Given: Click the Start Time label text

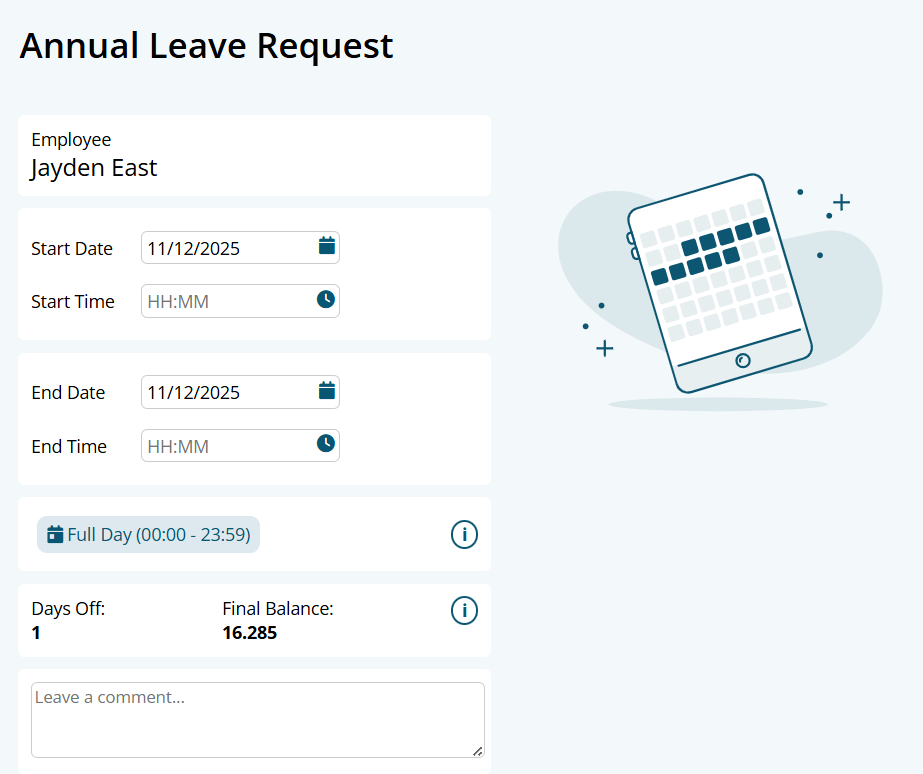Looking at the screenshot, I should pyautogui.click(x=73, y=301).
